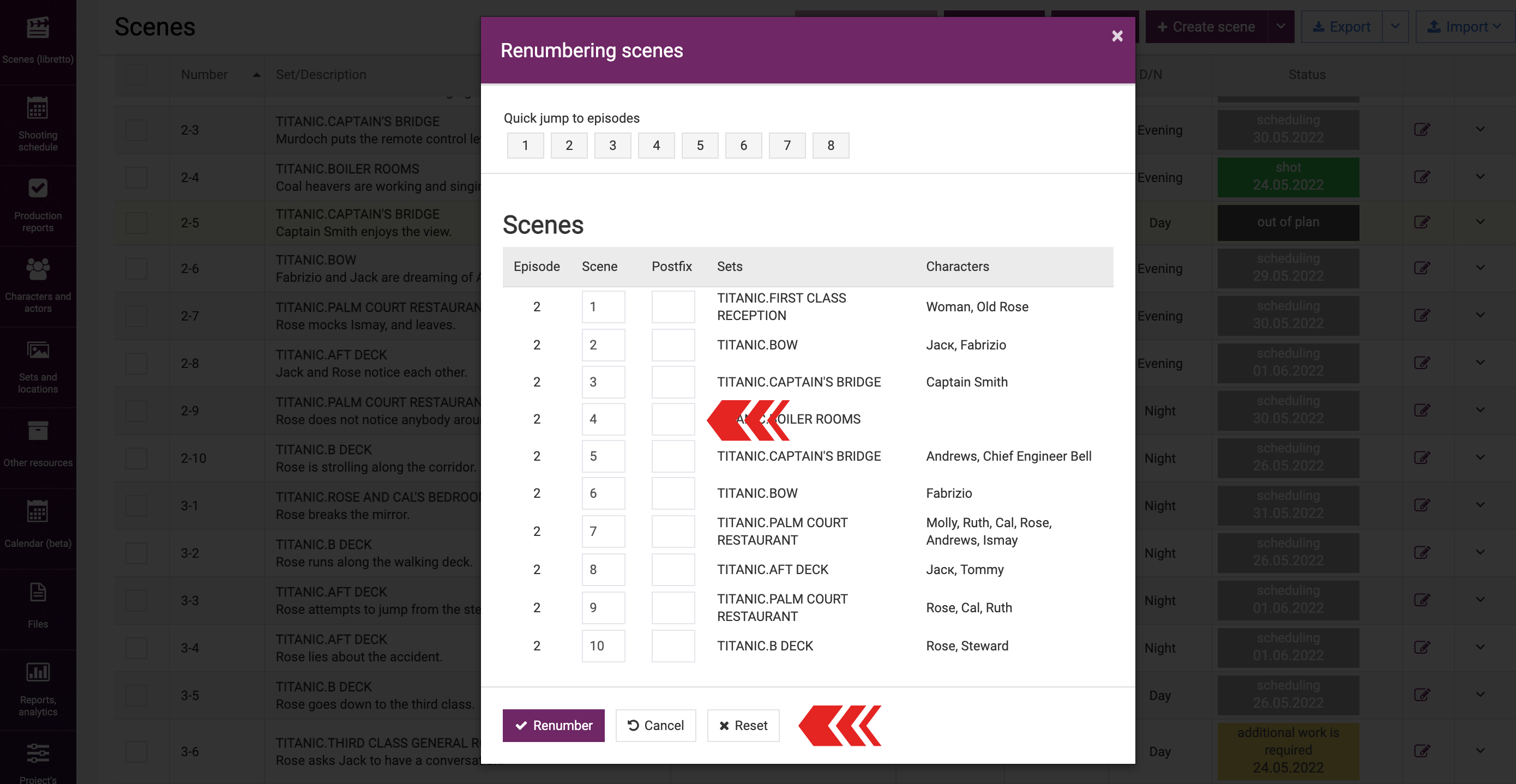Check the box for scene 3-6
Viewport: 1516px width, 784px height.
[136, 752]
